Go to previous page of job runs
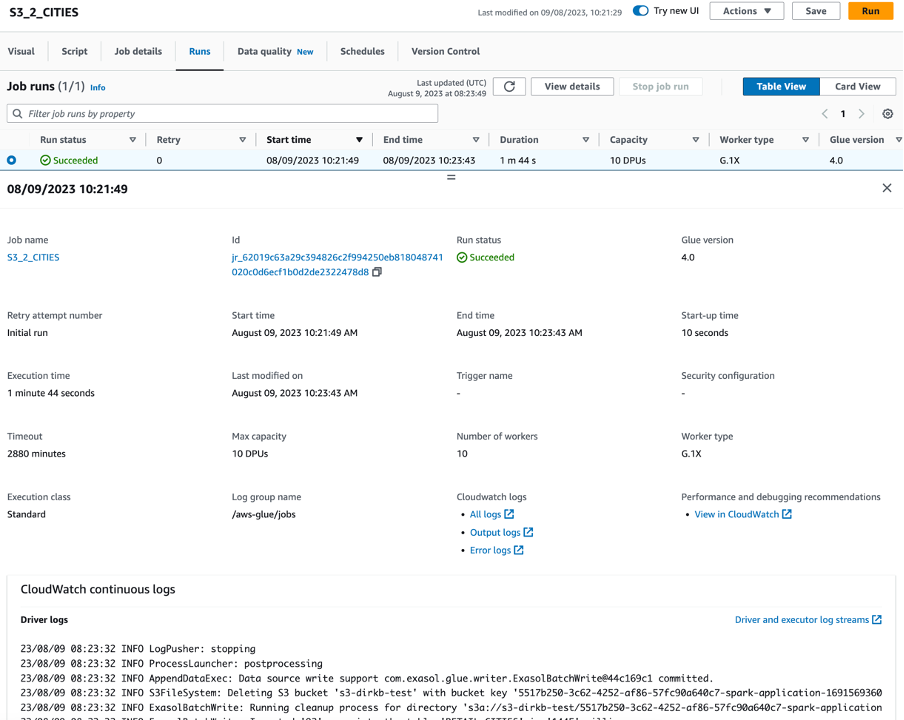 coord(825,114)
